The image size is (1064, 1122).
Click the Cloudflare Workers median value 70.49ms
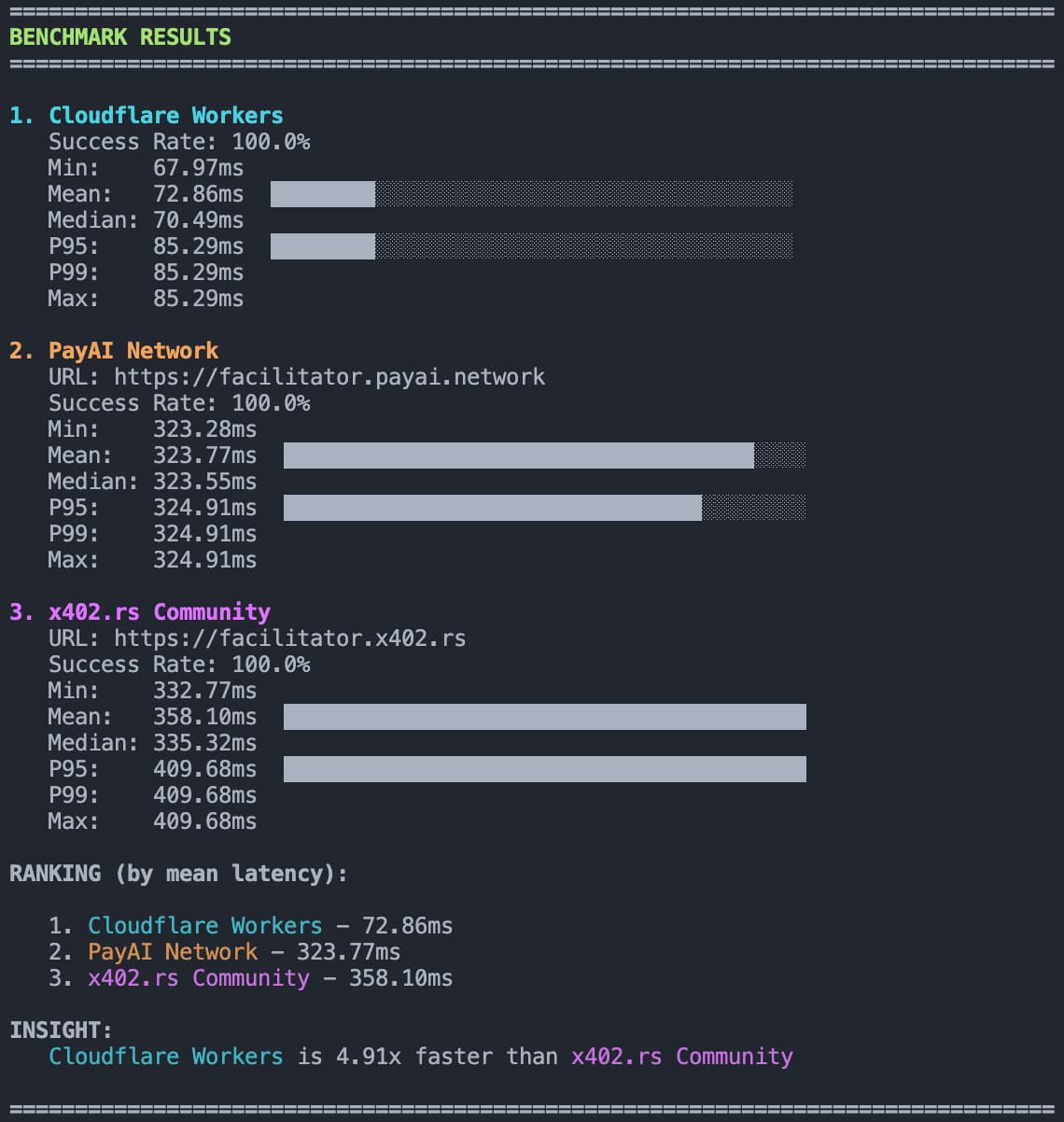[x=198, y=220]
